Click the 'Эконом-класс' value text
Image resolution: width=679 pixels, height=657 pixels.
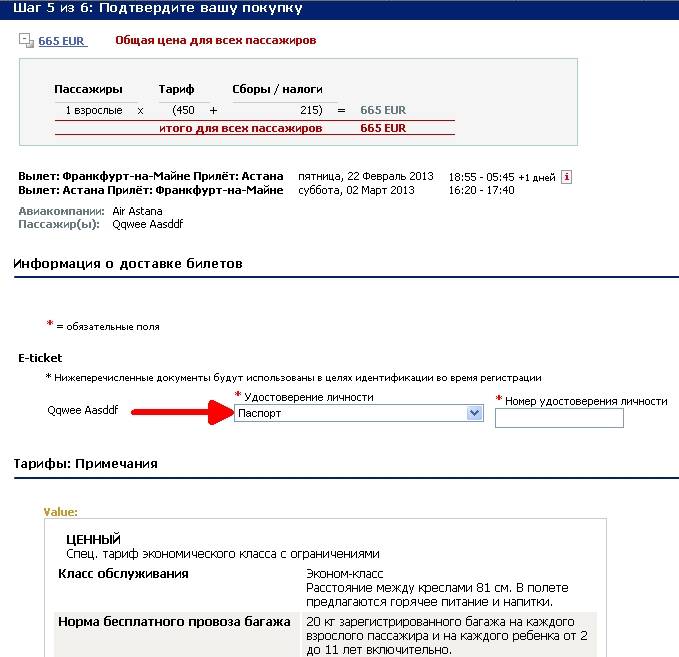point(345,574)
